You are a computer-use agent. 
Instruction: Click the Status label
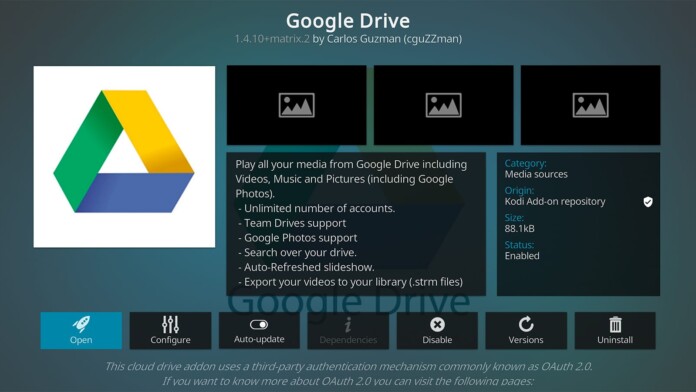519,245
